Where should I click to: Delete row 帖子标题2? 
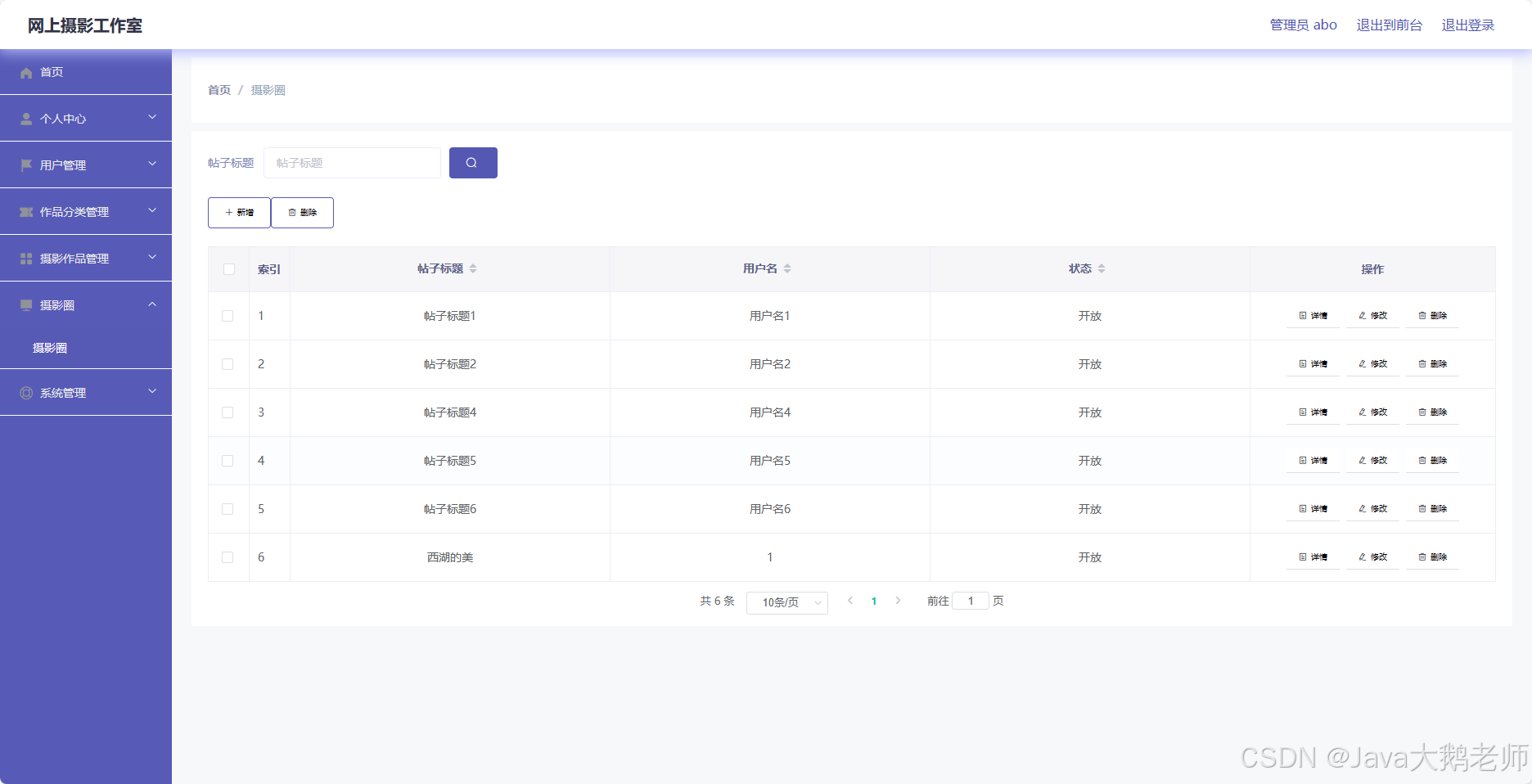[1432, 364]
